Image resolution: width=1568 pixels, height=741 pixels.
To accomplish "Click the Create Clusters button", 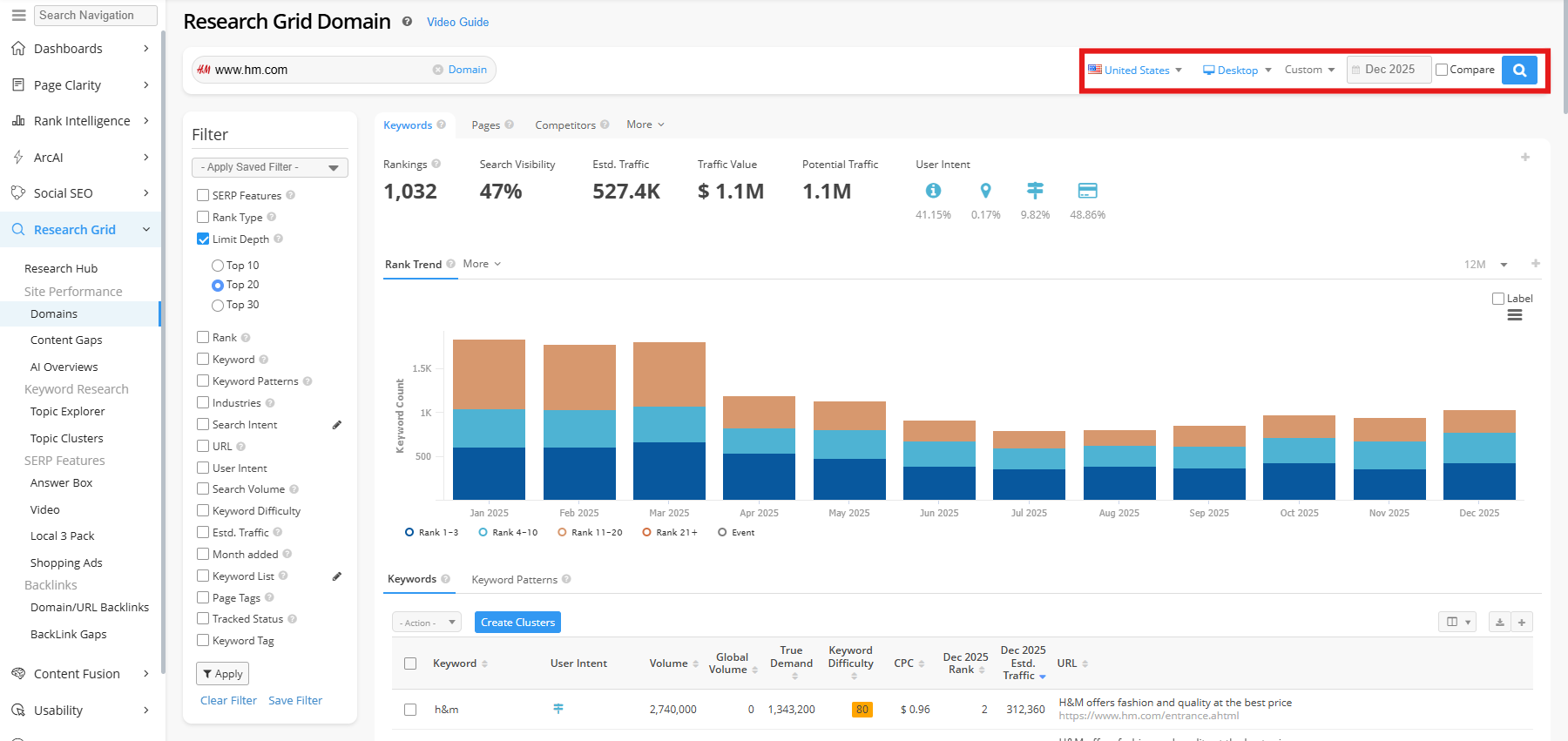I will (517, 623).
